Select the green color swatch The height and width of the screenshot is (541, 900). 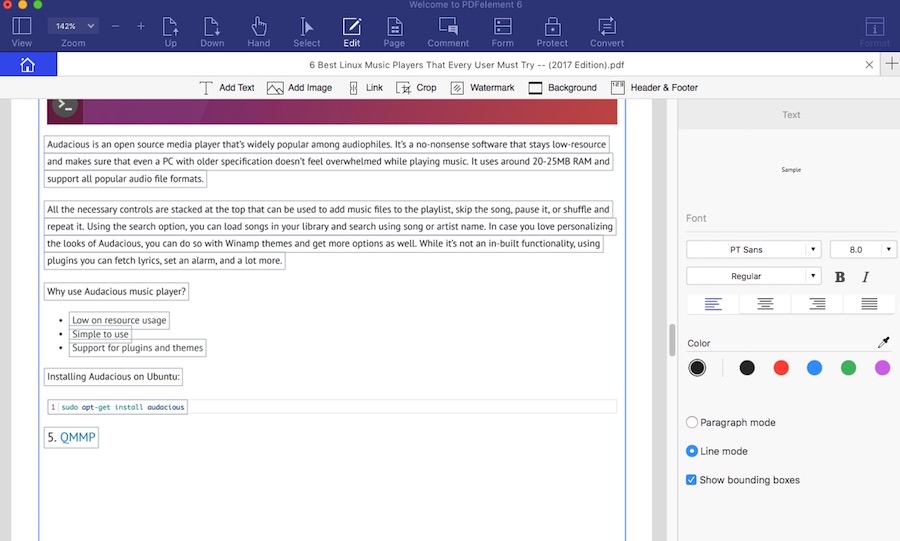pos(848,368)
